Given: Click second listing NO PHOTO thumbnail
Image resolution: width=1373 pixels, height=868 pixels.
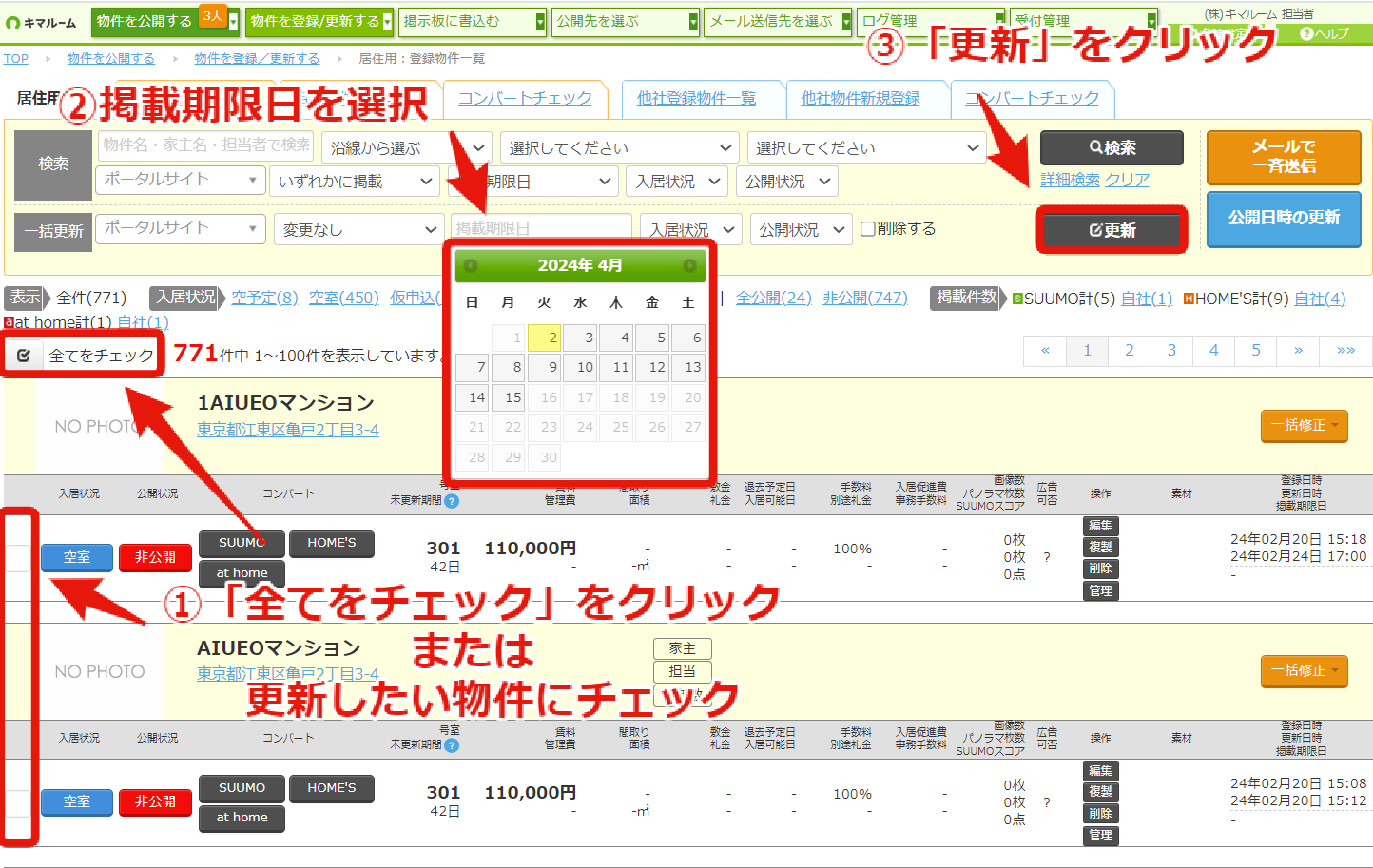Looking at the screenshot, I should point(99,671).
